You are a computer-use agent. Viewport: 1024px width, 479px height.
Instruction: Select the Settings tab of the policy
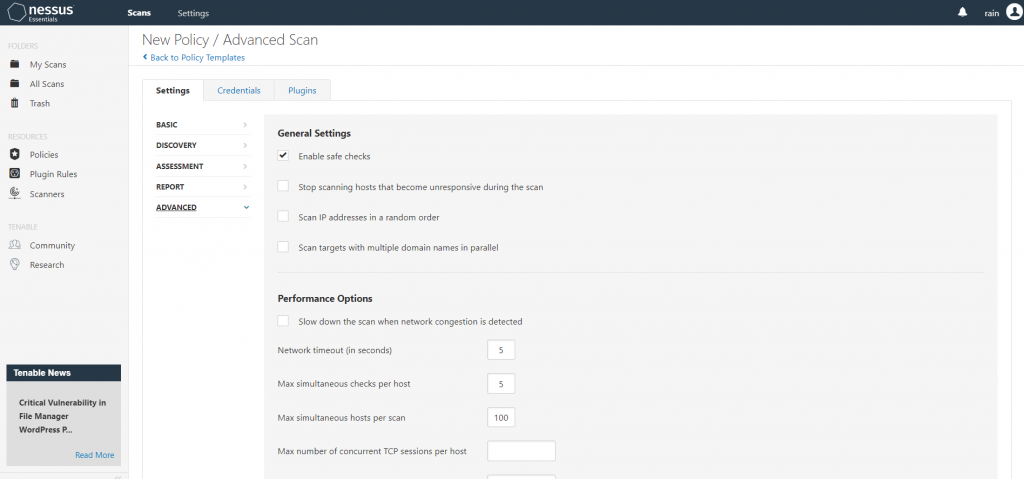(173, 90)
